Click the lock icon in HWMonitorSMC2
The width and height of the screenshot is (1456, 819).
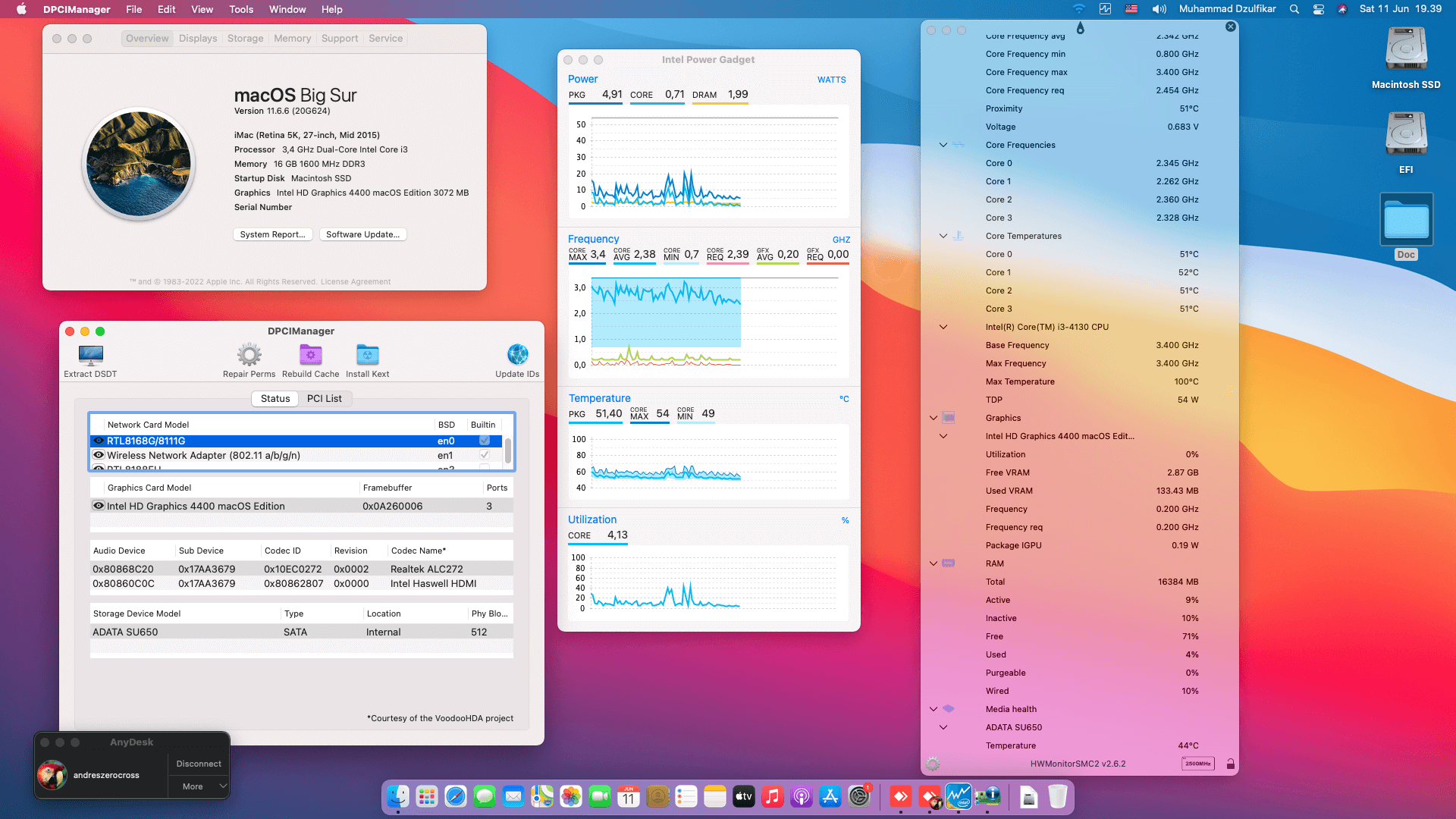(x=1230, y=764)
